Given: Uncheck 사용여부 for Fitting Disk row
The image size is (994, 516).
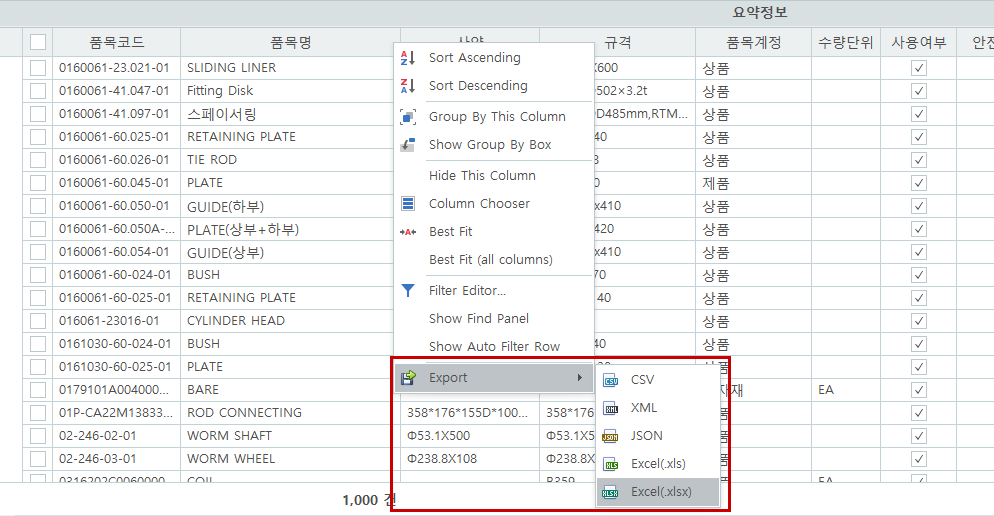Looking at the screenshot, I should click(x=918, y=91).
